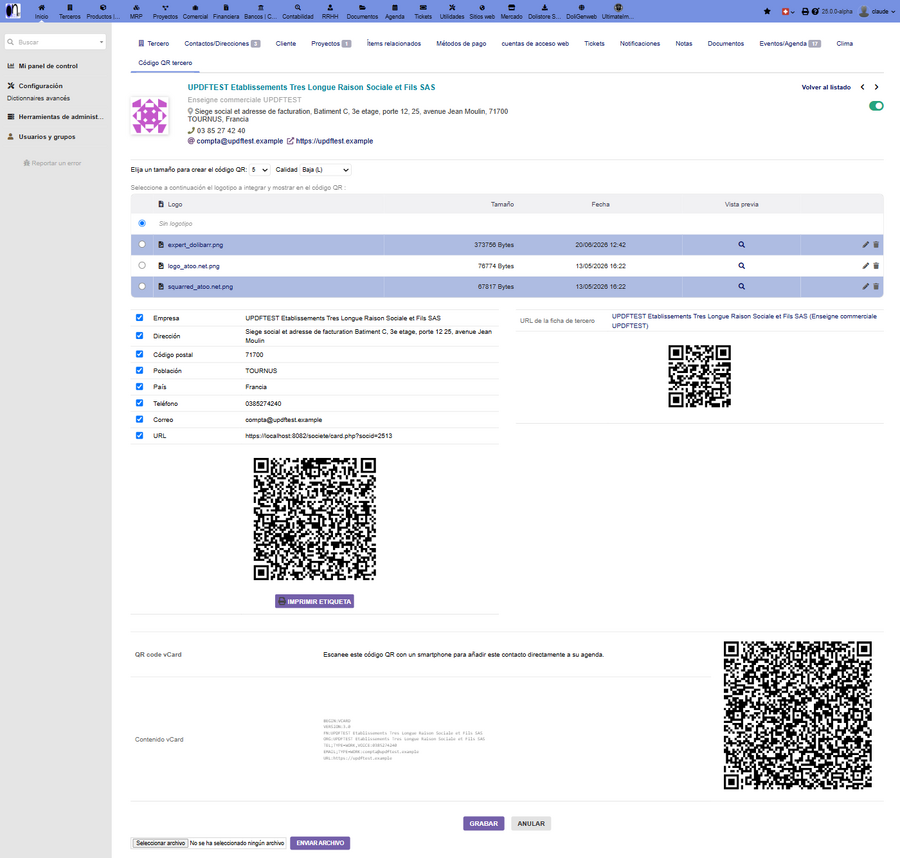The image size is (900, 858).
Task: Open compta@updftest.example email link
Action: tap(240, 141)
